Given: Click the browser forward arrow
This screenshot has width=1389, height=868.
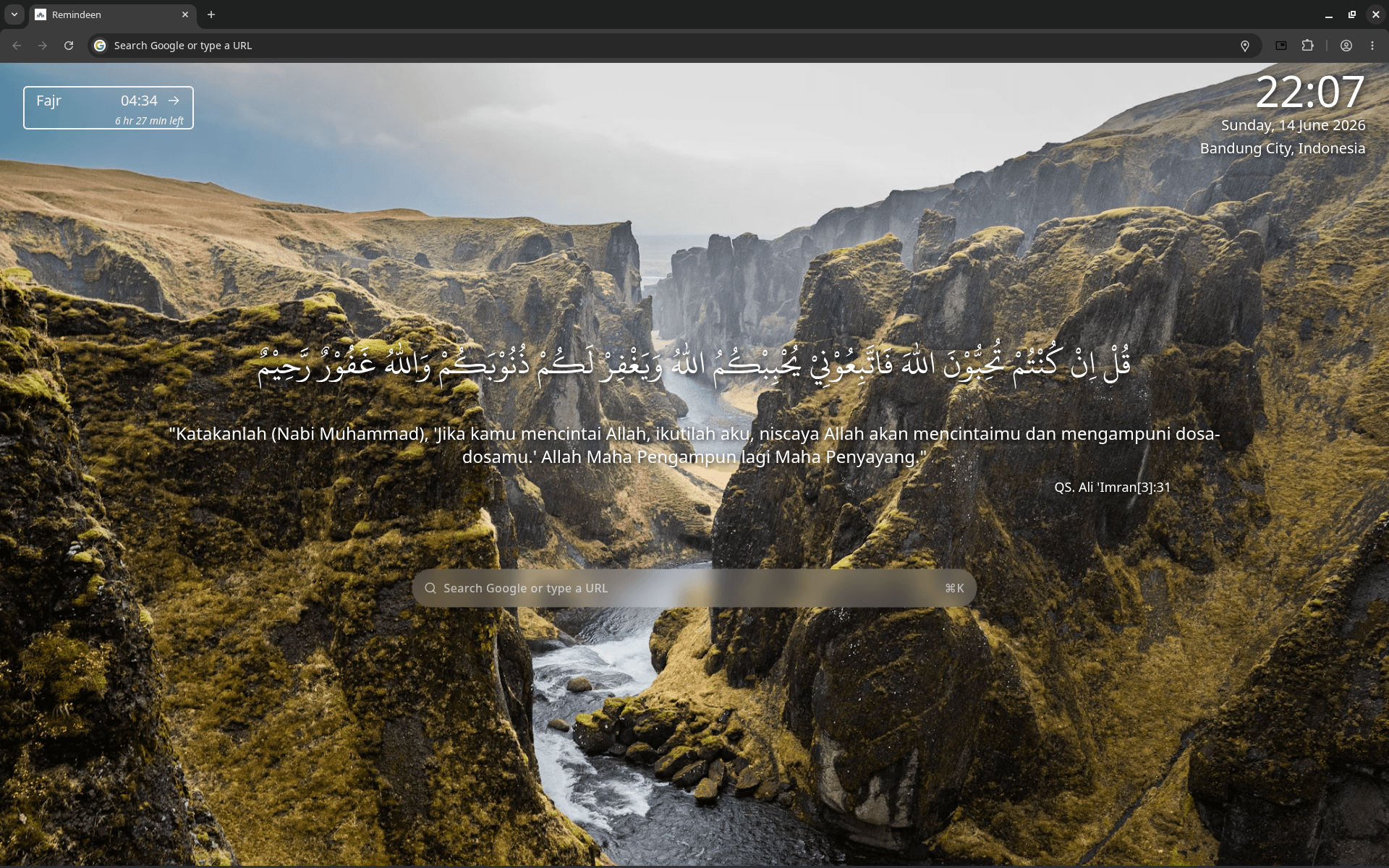Looking at the screenshot, I should pos(43,46).
